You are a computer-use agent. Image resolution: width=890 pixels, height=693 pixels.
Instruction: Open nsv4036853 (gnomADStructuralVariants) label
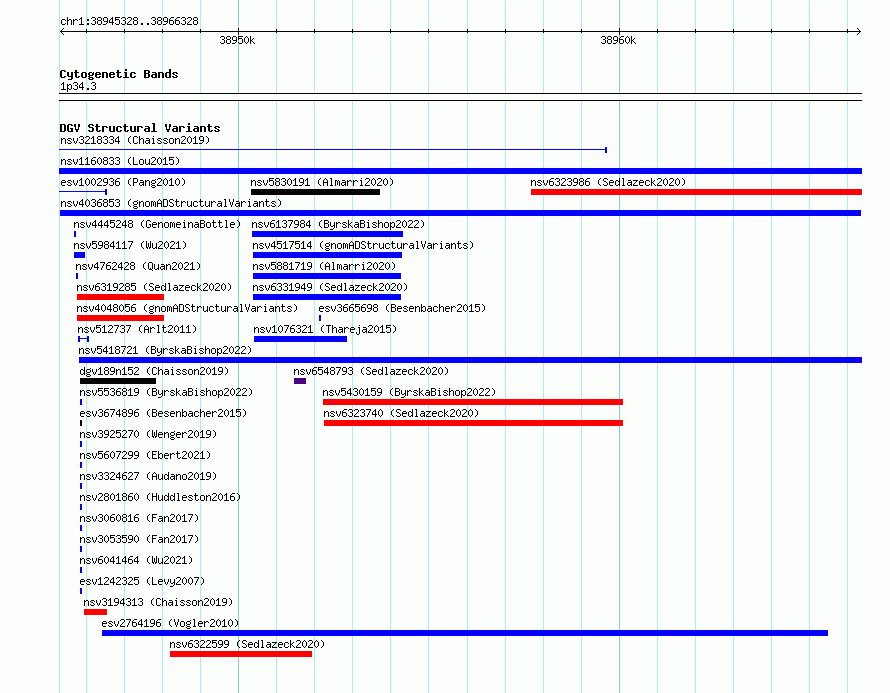[171, 203]
